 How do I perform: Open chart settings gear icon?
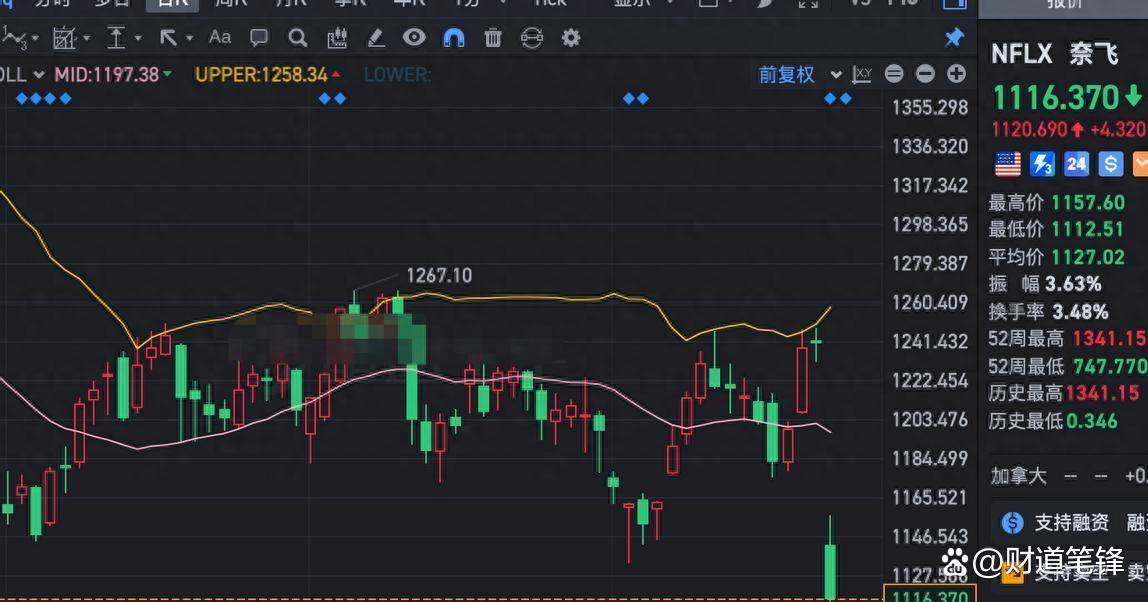click(x=571, y=38)
